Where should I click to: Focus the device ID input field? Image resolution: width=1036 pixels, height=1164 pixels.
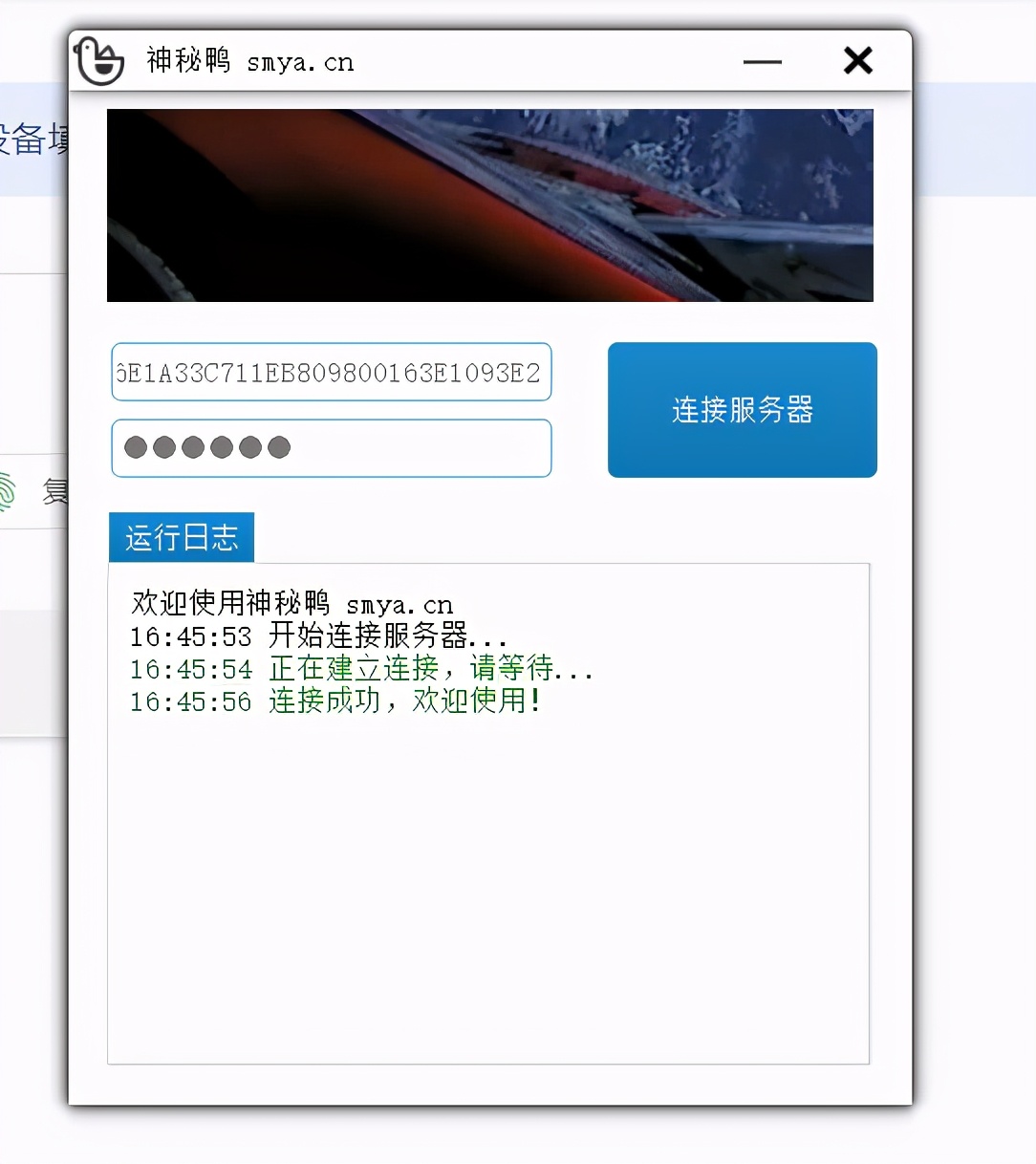click(332, 372)
